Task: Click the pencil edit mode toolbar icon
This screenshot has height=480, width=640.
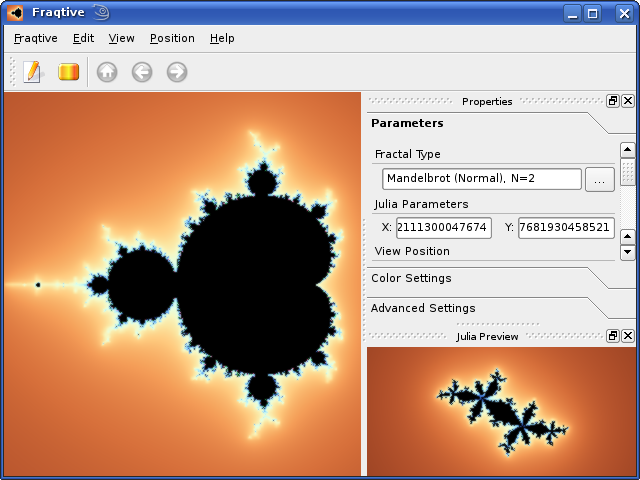Action: point(32,72)
